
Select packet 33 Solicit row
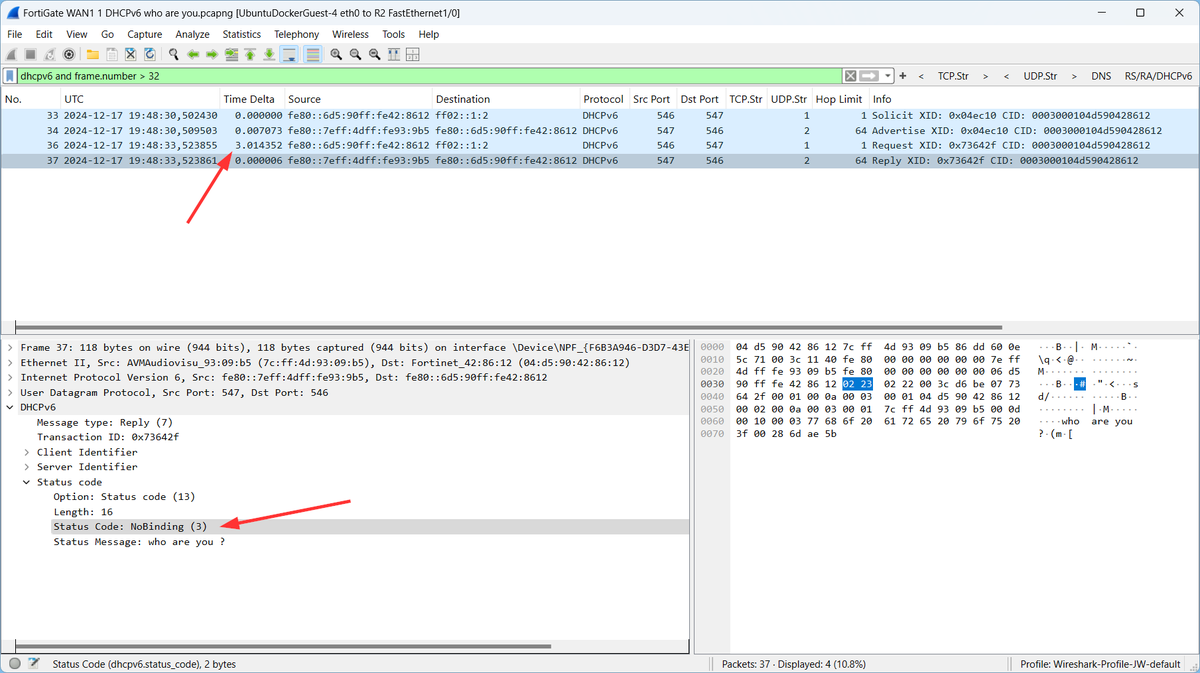(600, 116)
